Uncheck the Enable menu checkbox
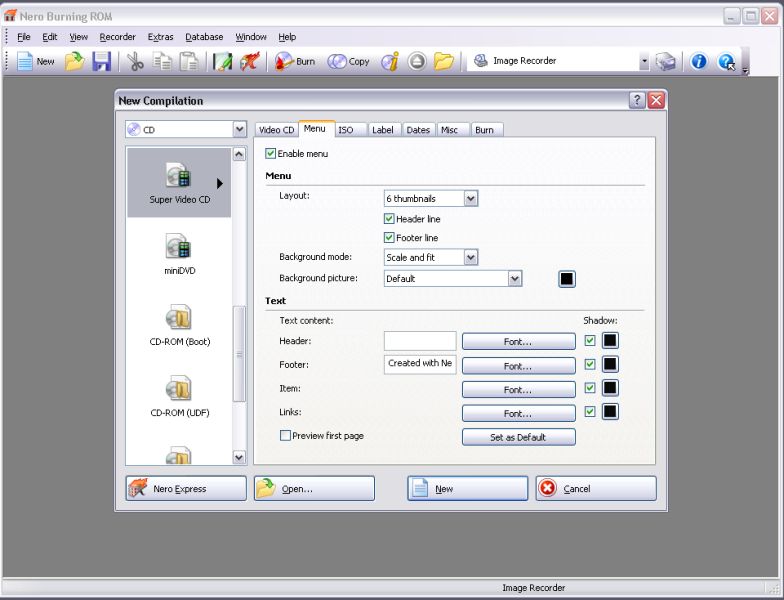 pyautogui.click(x=270, y=154)
